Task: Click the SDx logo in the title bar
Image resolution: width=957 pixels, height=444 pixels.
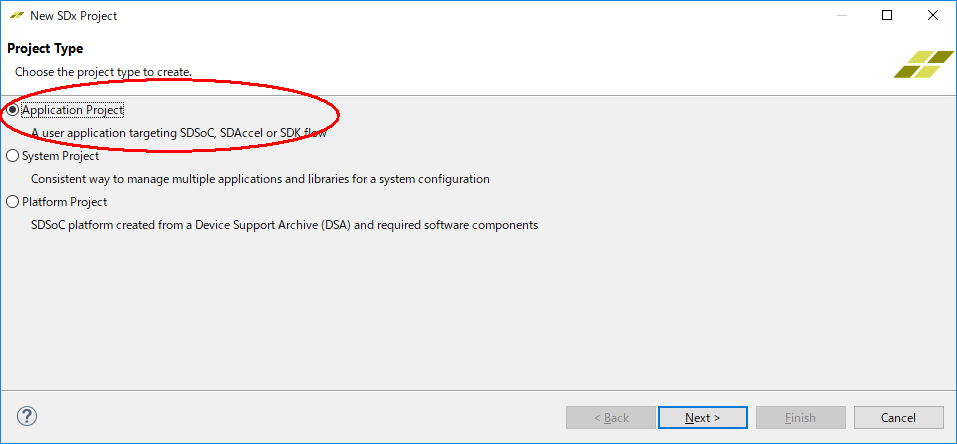Action: click(x=15, y=16)
